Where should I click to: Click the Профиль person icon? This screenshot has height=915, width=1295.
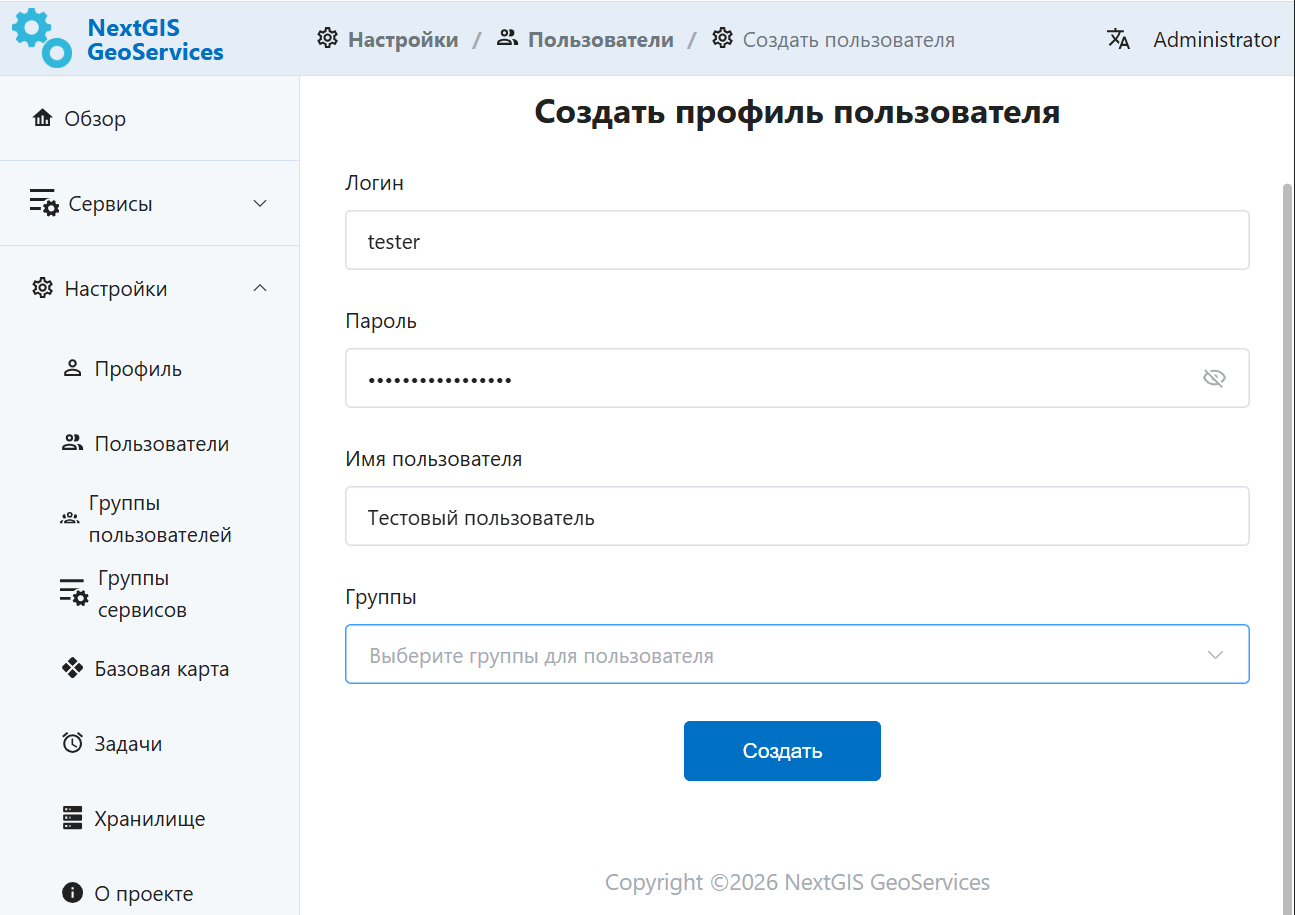[x=72, y=369]
